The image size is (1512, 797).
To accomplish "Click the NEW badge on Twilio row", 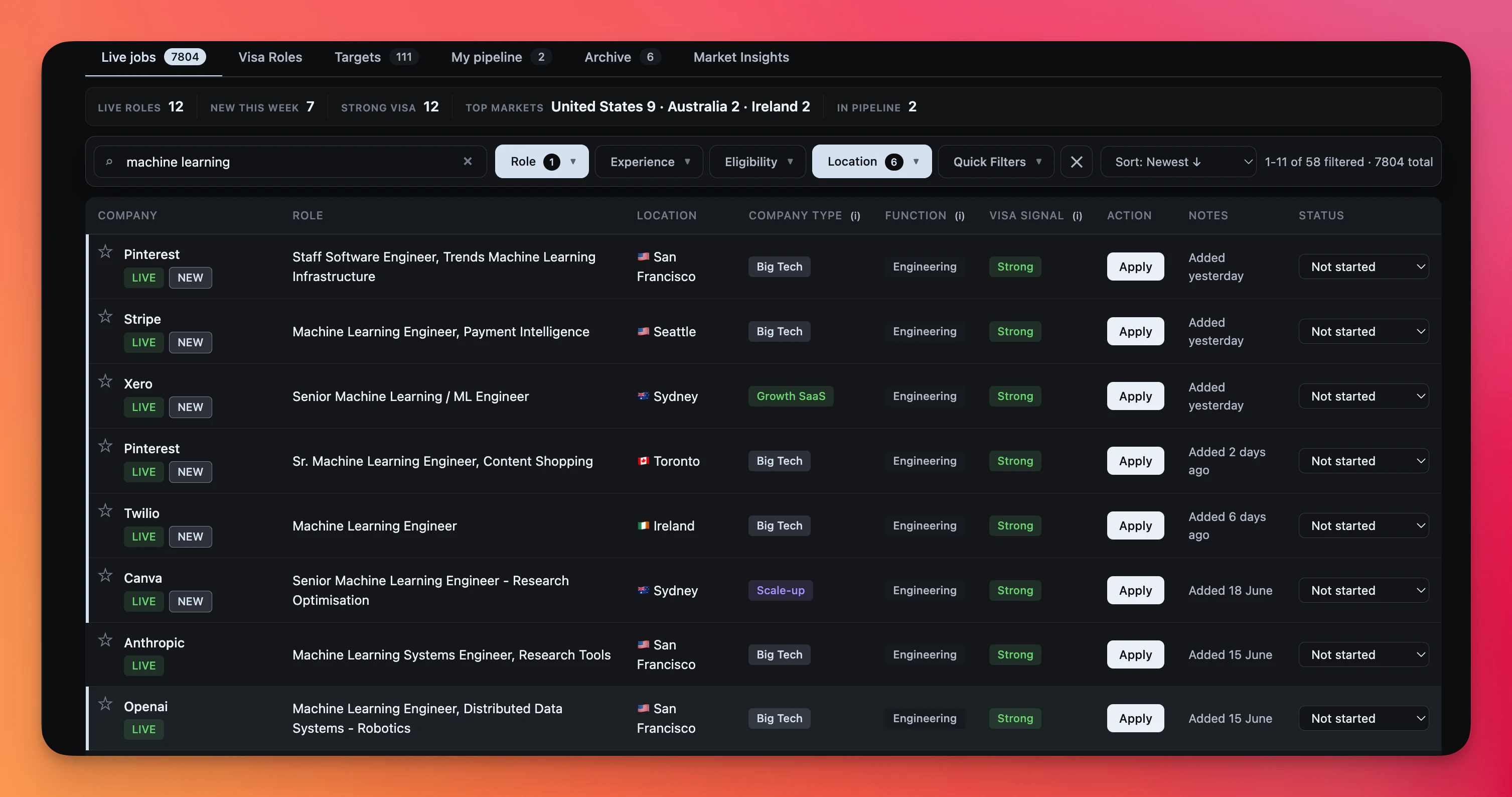I will coord(190,536).
